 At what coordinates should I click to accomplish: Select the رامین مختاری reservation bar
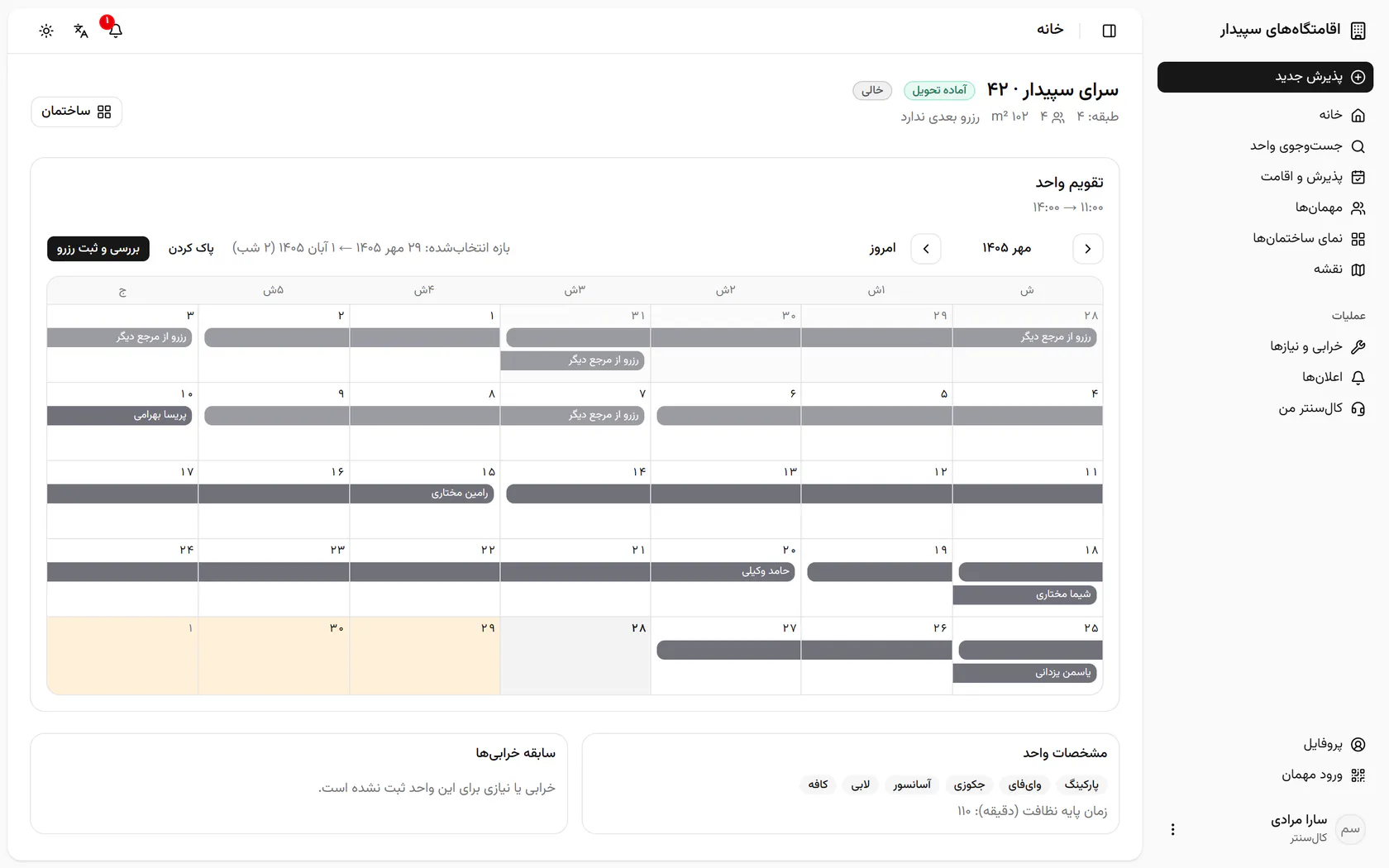pos(422,494)
